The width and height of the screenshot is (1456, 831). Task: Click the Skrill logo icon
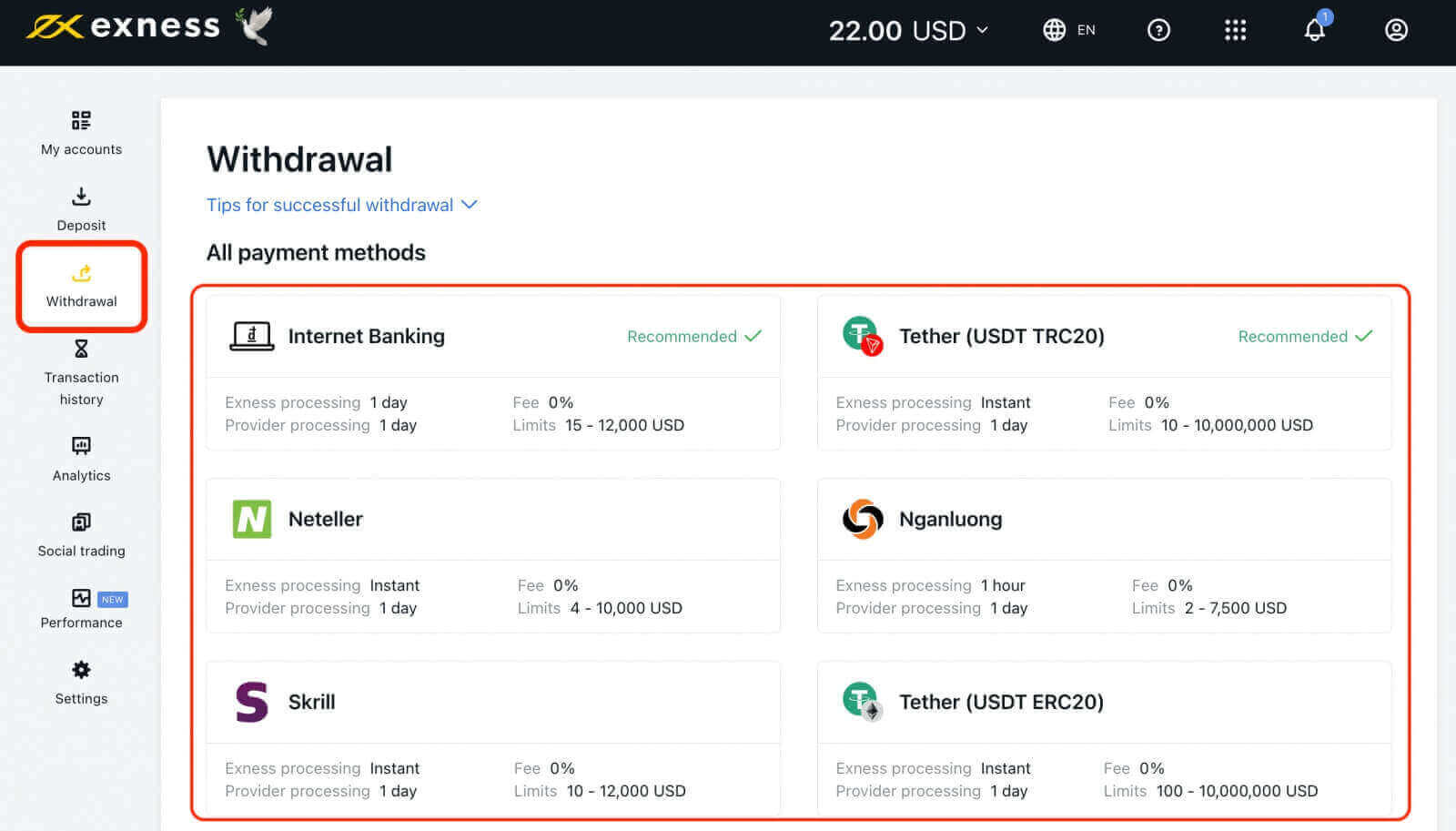click(252, 702)
